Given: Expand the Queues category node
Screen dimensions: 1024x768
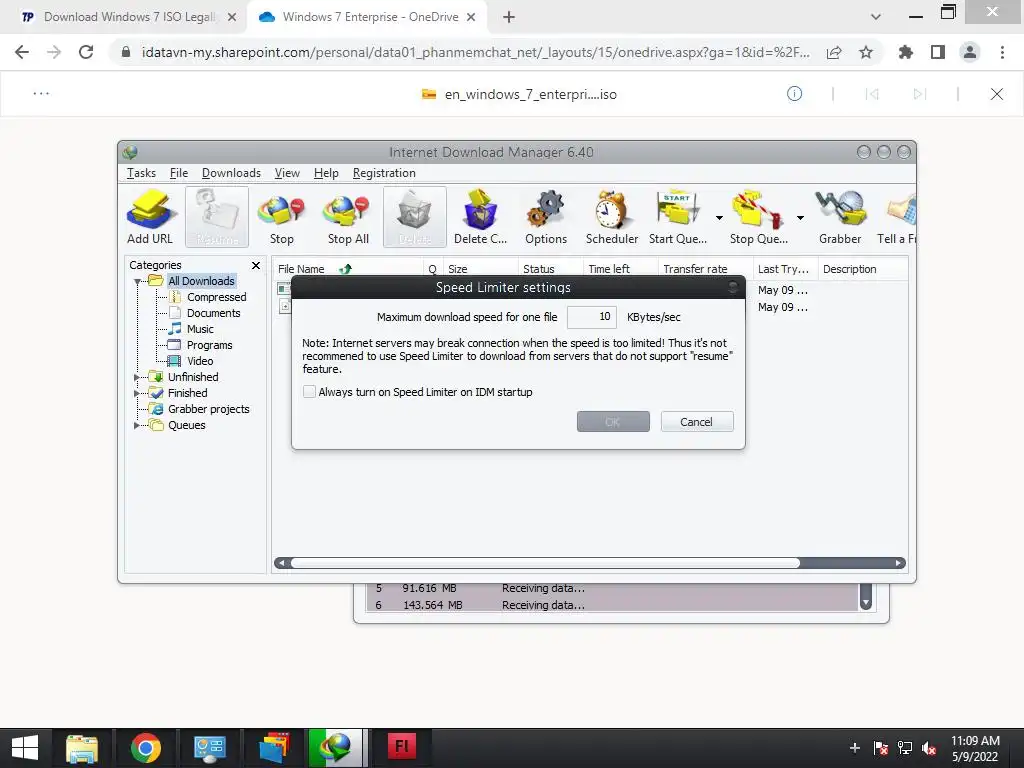Looking at the screenshot, I should tap(137, 425).
